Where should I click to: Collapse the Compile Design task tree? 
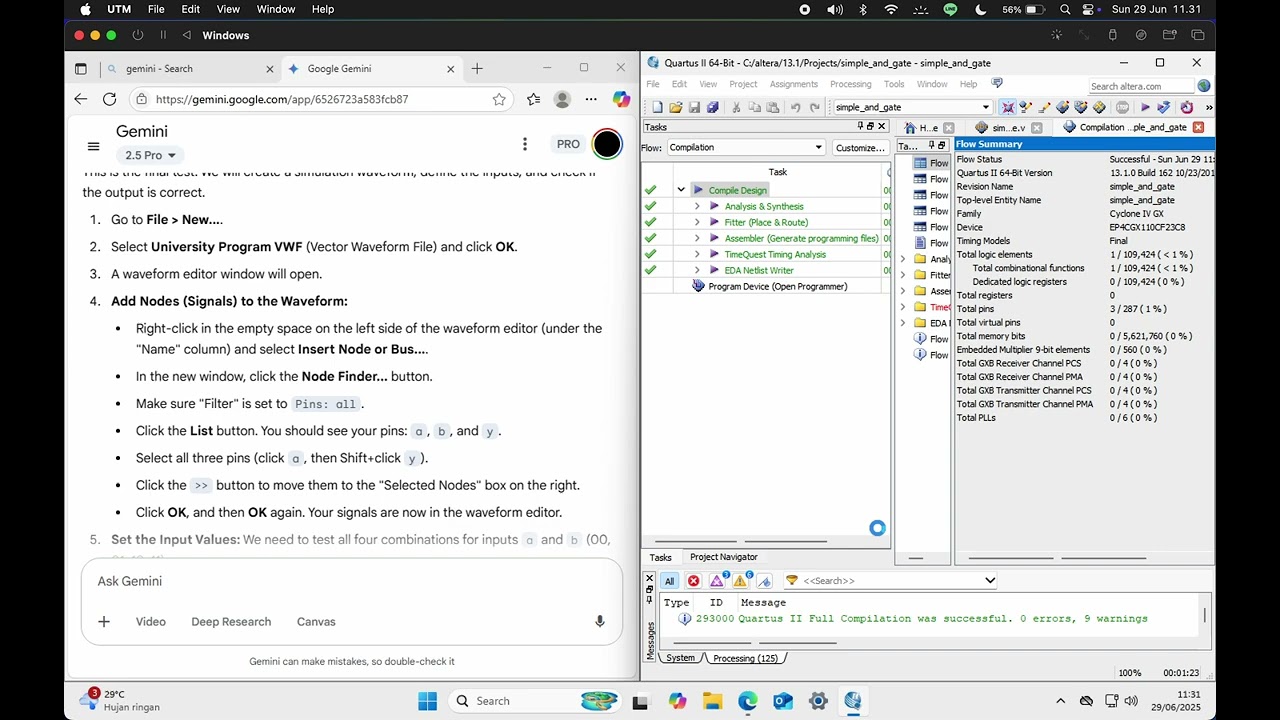pyautogui.click(x=681, y=190)
